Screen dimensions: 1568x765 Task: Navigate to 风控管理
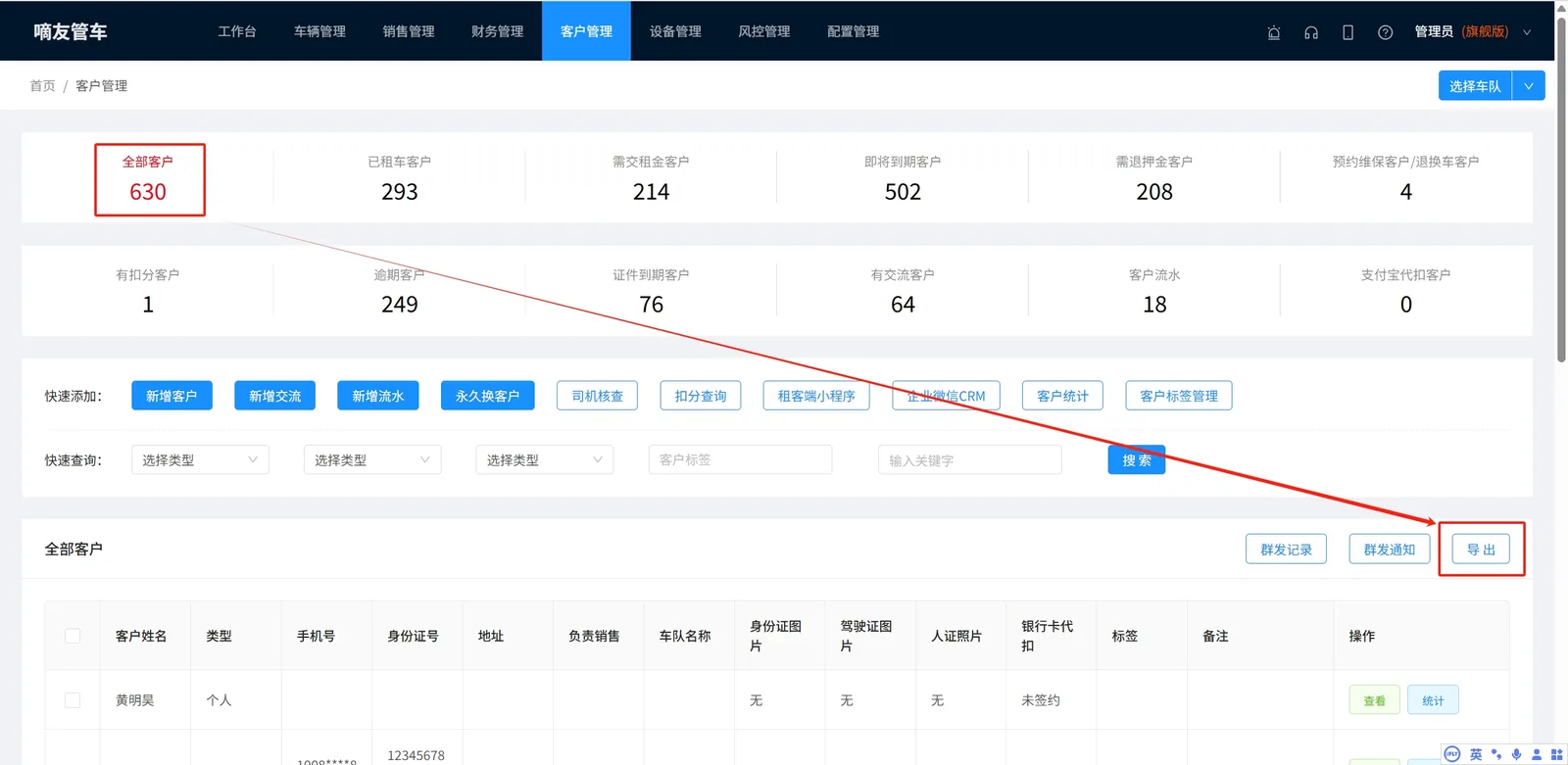[764, 31]
